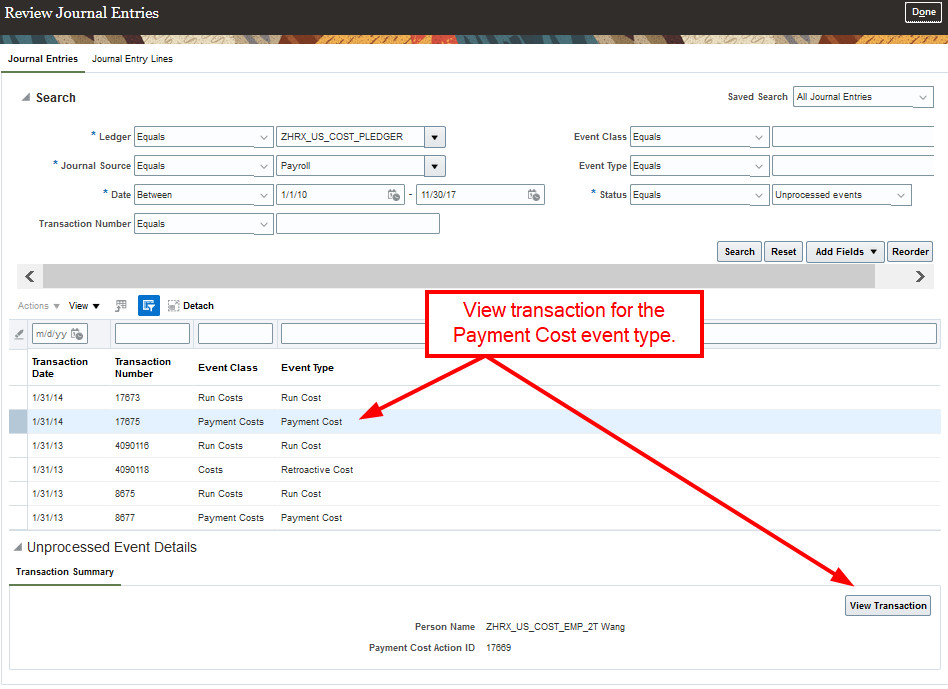948x689 pixels.
Task: Open the Ledger operator dropdown
Action: click(x=203, y=137)
